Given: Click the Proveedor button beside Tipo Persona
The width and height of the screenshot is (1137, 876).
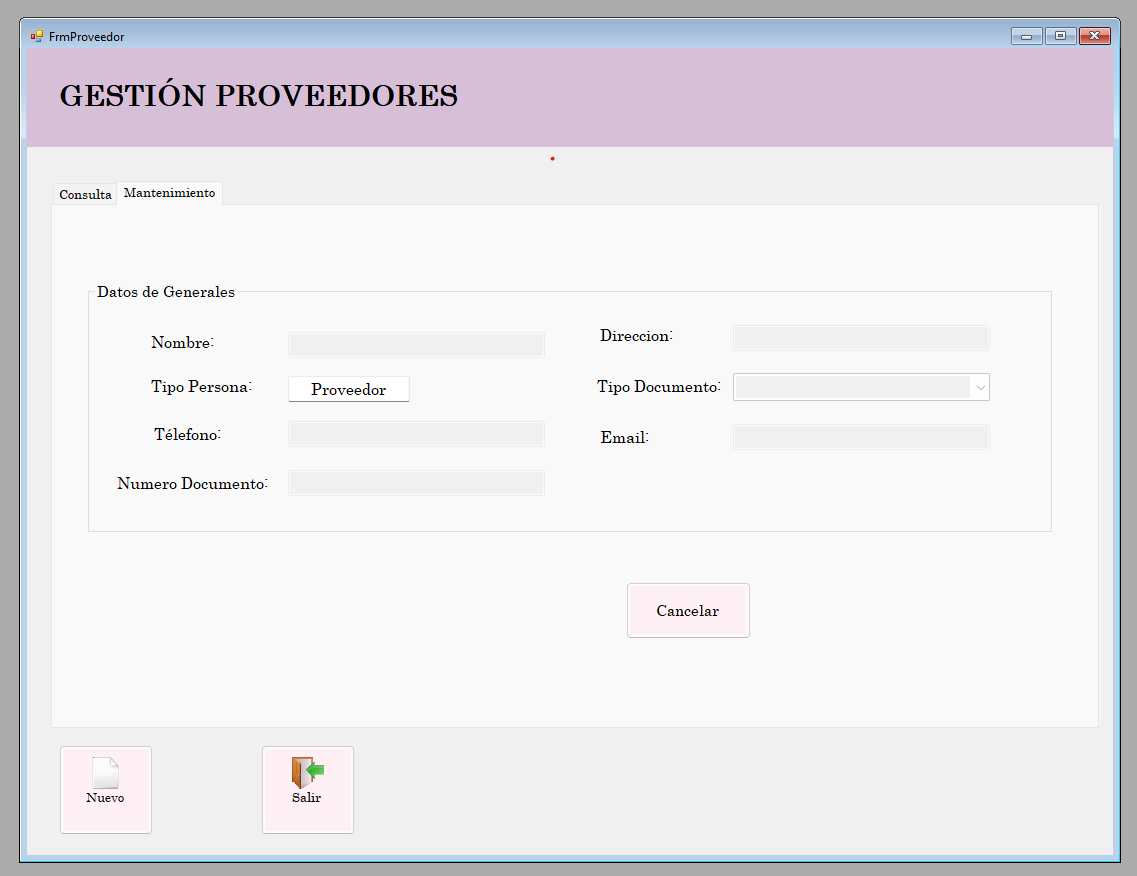Looking at the screenshot, I should coord(349,389).
